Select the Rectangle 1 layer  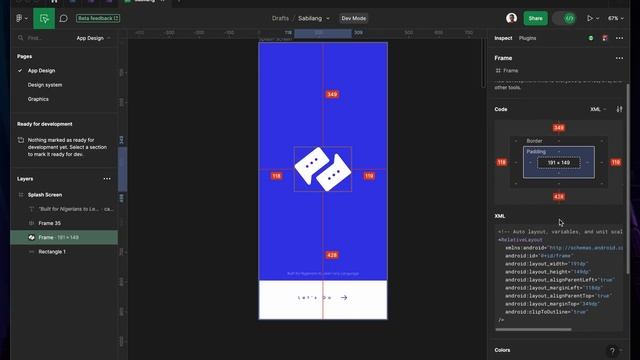pyautogui.click(x=64, y=252)
